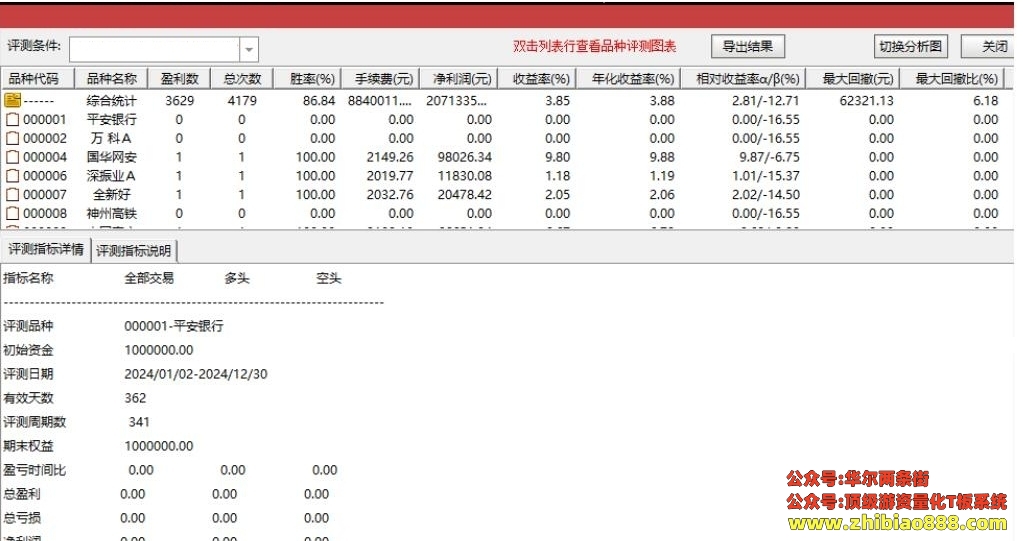Click the document icon for 000001
1023x541 pixels.
pos(12,119)
